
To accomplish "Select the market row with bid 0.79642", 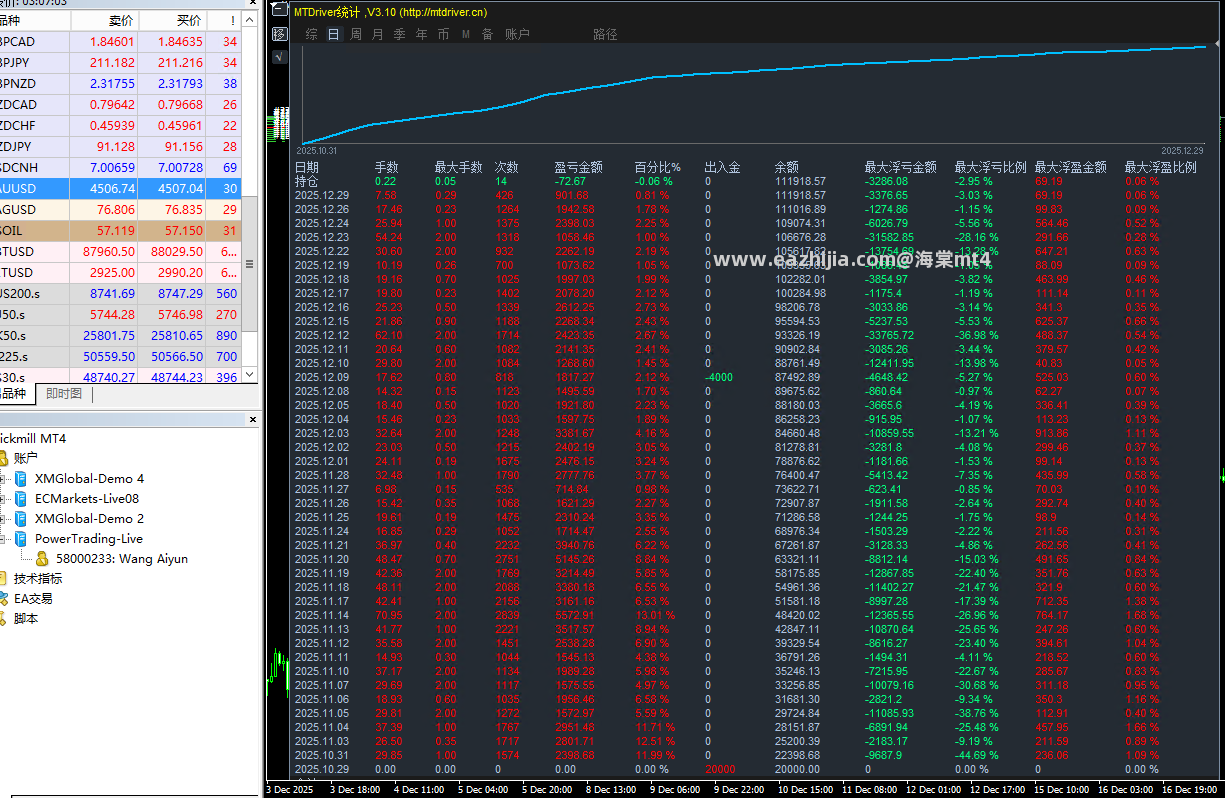I will click(121, 104).
